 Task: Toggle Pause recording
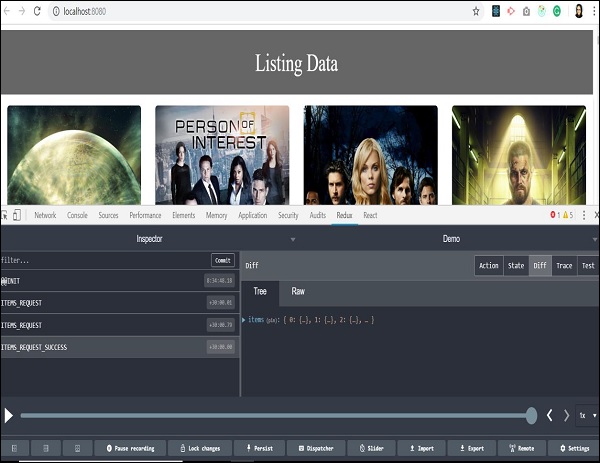pyautogui.click(x=130, y=448)
